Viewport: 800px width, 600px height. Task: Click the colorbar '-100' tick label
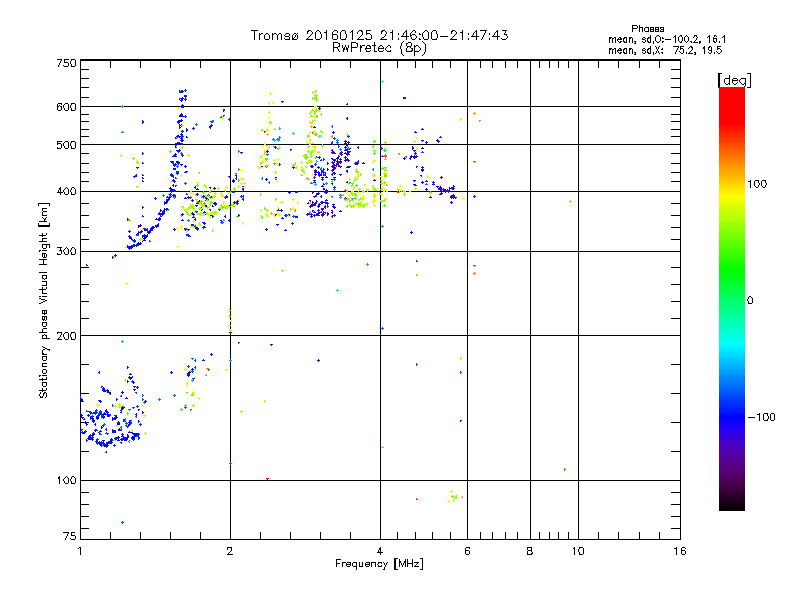pos(761,417)
